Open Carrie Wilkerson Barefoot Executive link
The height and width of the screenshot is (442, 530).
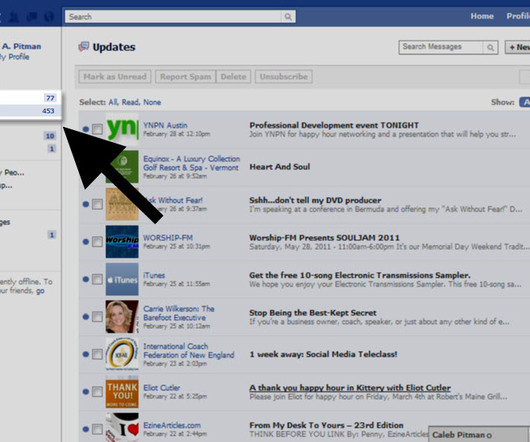[x=179, y=313]
